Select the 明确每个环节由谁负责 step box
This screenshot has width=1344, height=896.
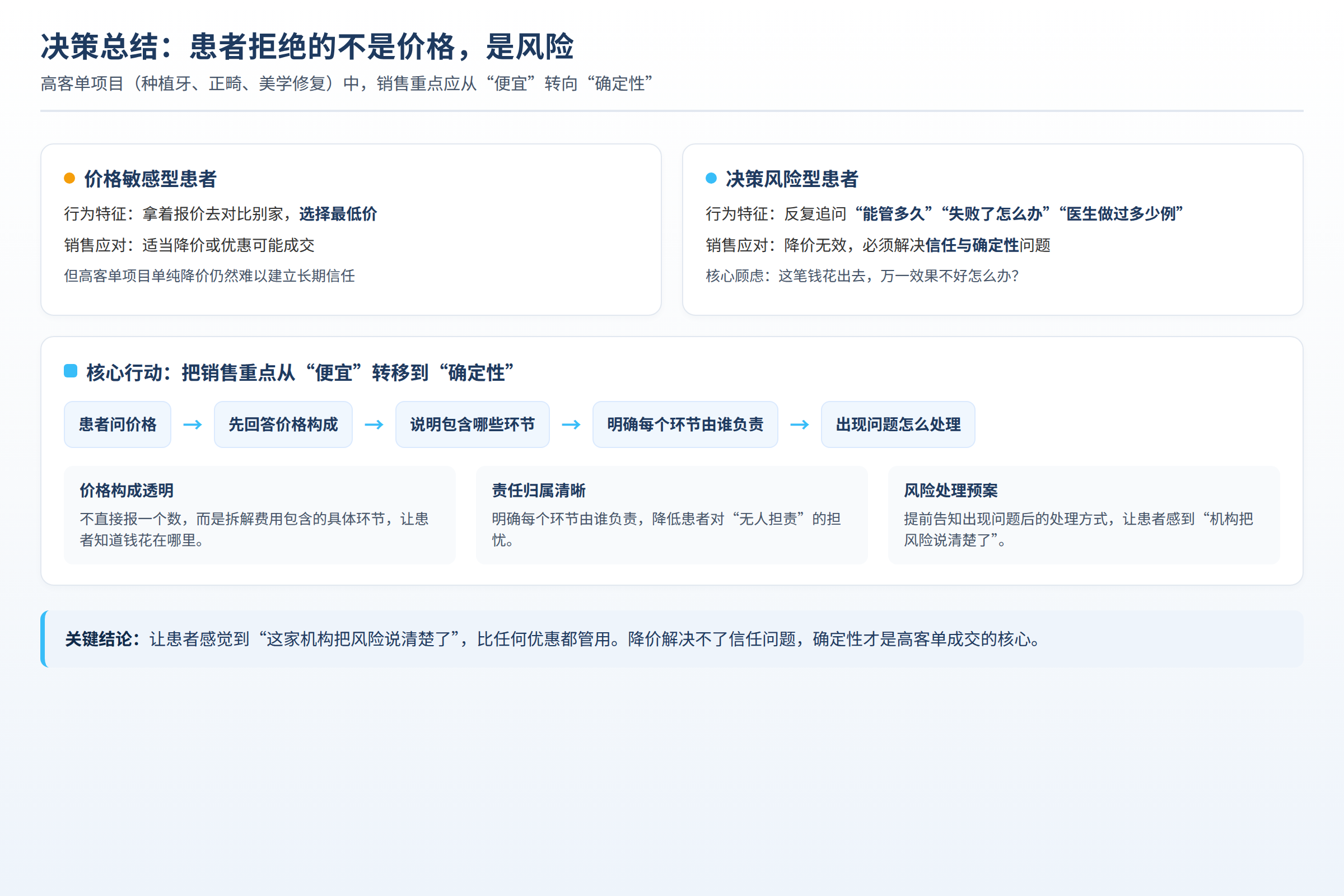coord(685,424)
